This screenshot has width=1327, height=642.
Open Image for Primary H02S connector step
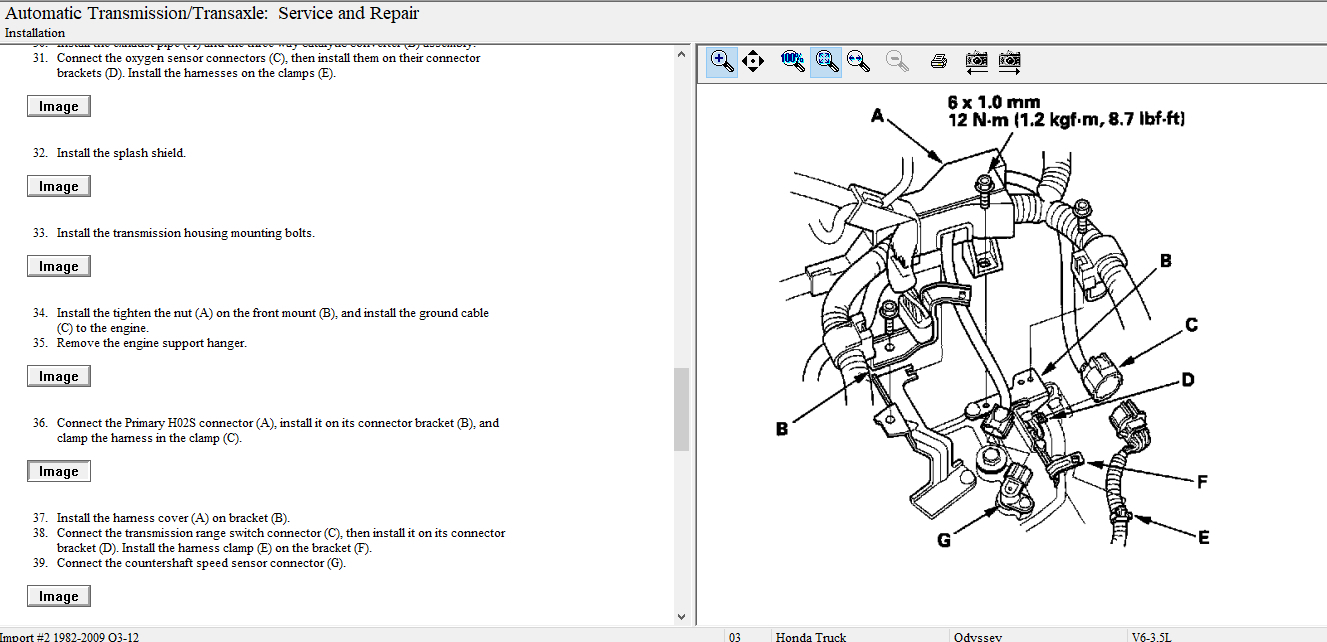[59, 471]
